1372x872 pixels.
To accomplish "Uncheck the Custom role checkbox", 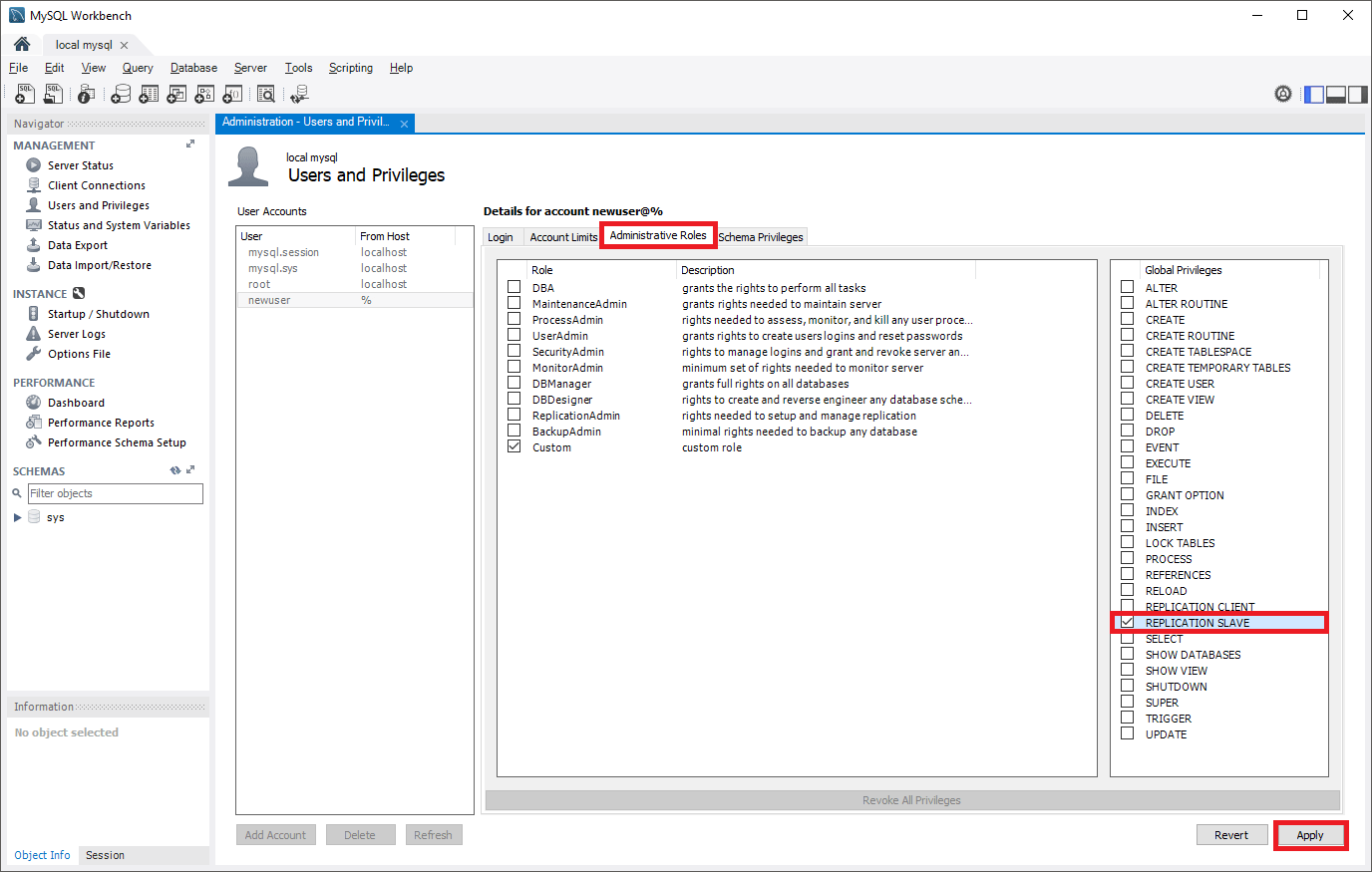I will pyautogui.click(x=514, y=446).
